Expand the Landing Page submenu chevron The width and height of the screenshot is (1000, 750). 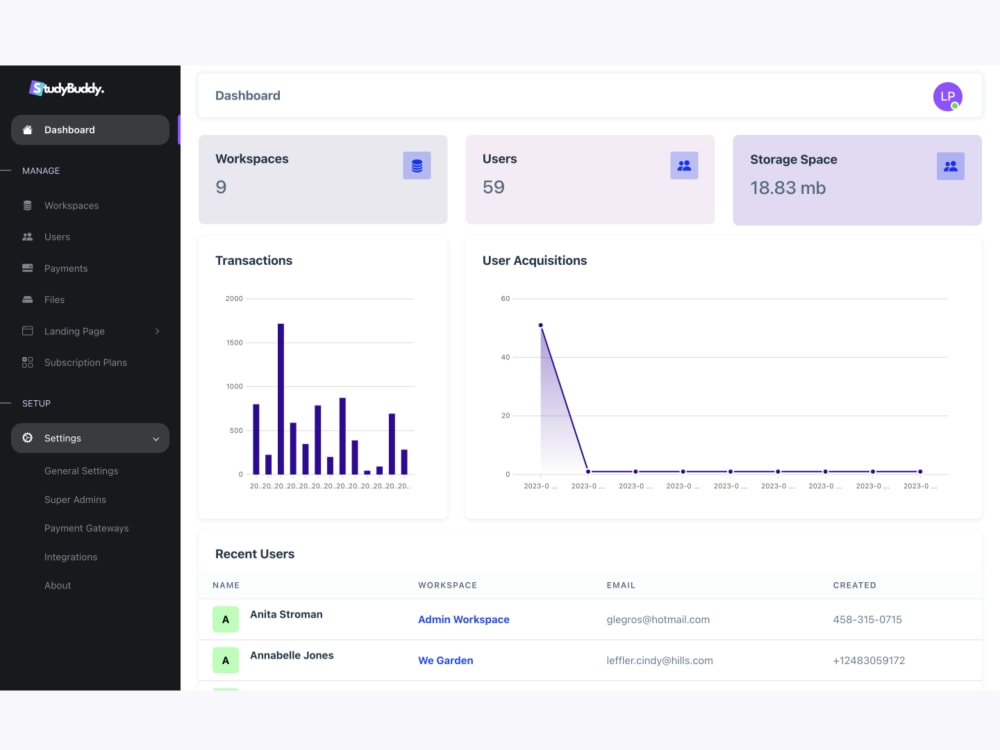pos(157,331)
